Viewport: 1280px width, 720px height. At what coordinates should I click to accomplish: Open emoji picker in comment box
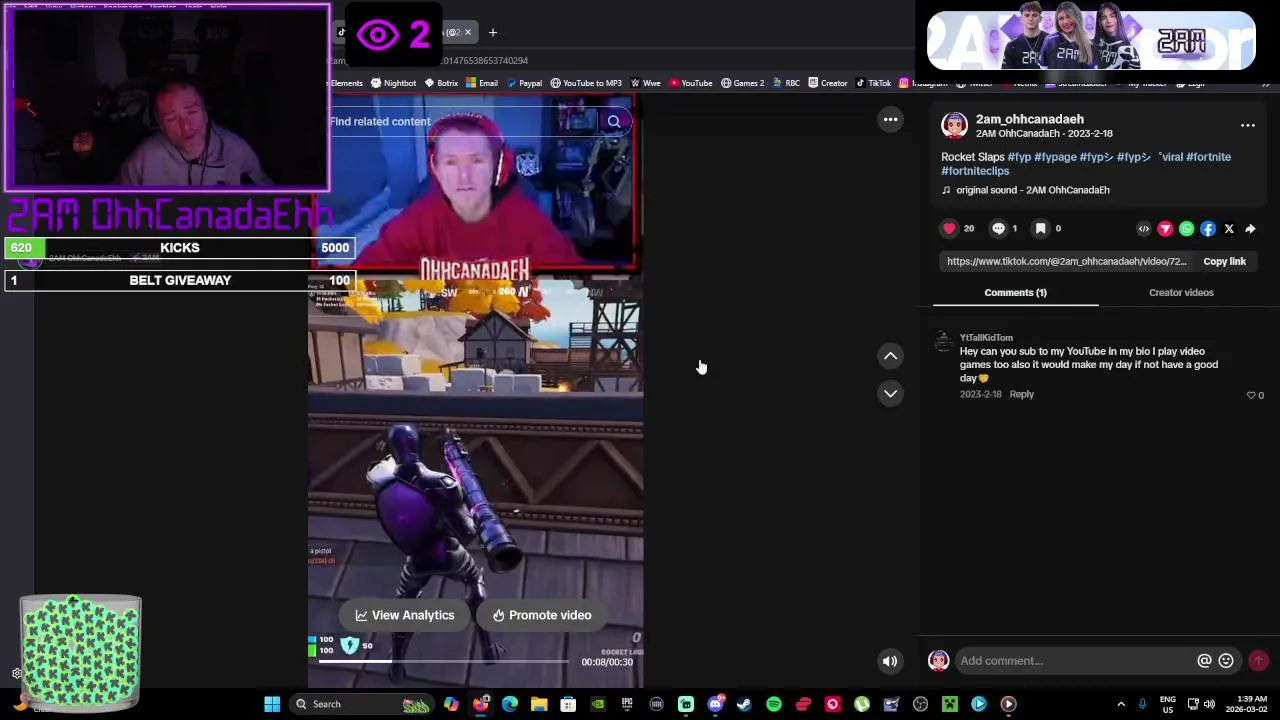1226,660
